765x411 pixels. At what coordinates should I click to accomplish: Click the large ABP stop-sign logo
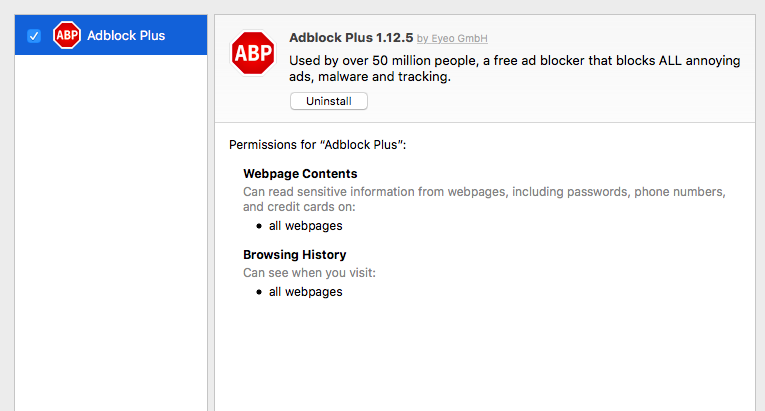point(253,54)
